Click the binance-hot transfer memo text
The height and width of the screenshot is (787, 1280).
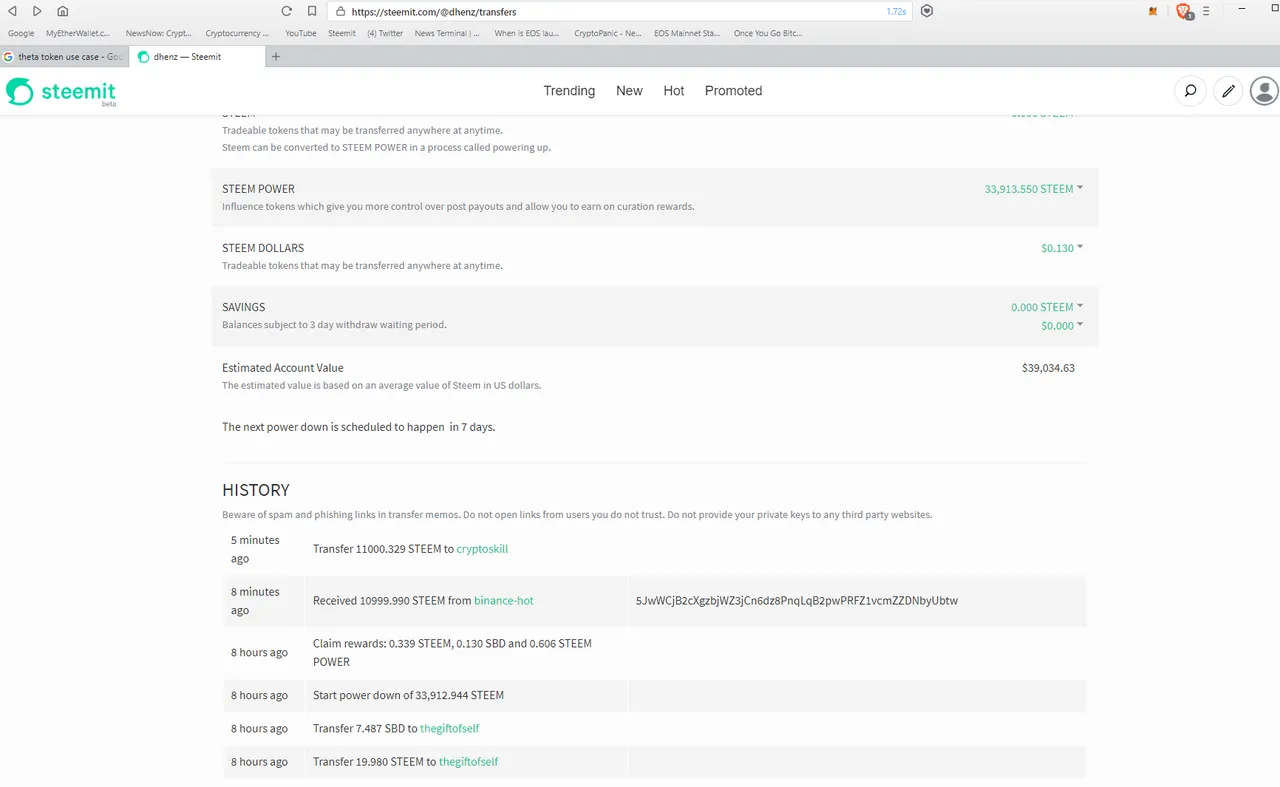pos(797,601)
